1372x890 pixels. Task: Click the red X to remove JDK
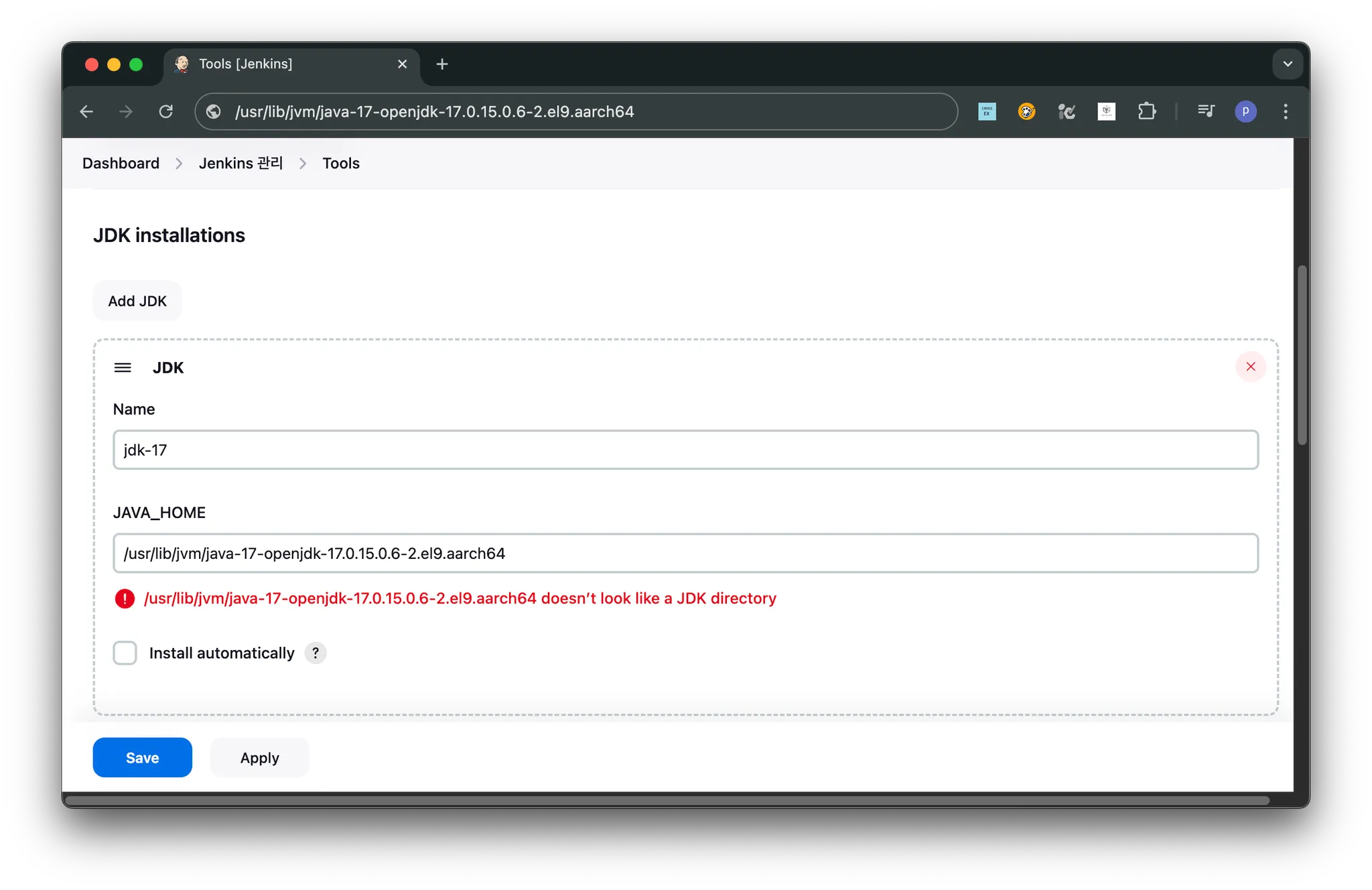(x=1250, y=367)
